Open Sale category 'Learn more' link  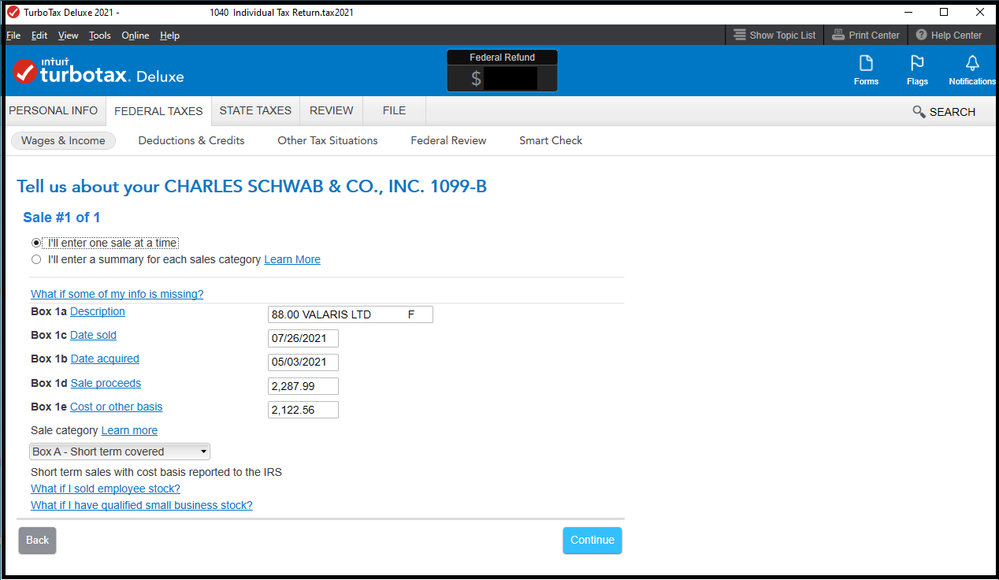[129, 431]
